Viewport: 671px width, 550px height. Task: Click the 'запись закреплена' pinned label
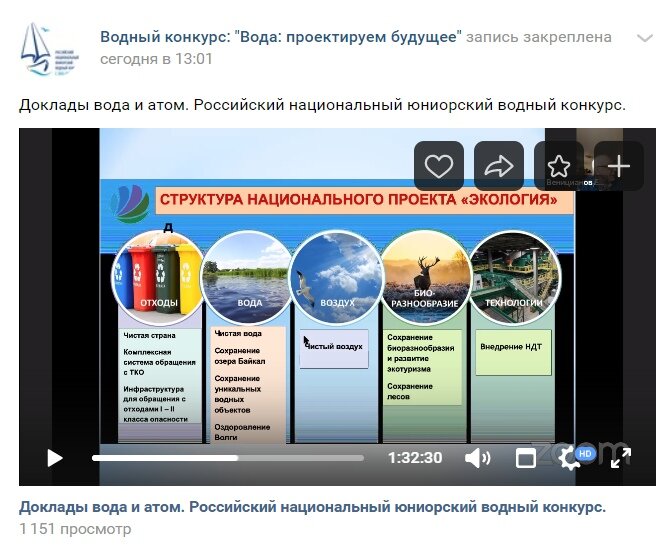pos(539,37)
